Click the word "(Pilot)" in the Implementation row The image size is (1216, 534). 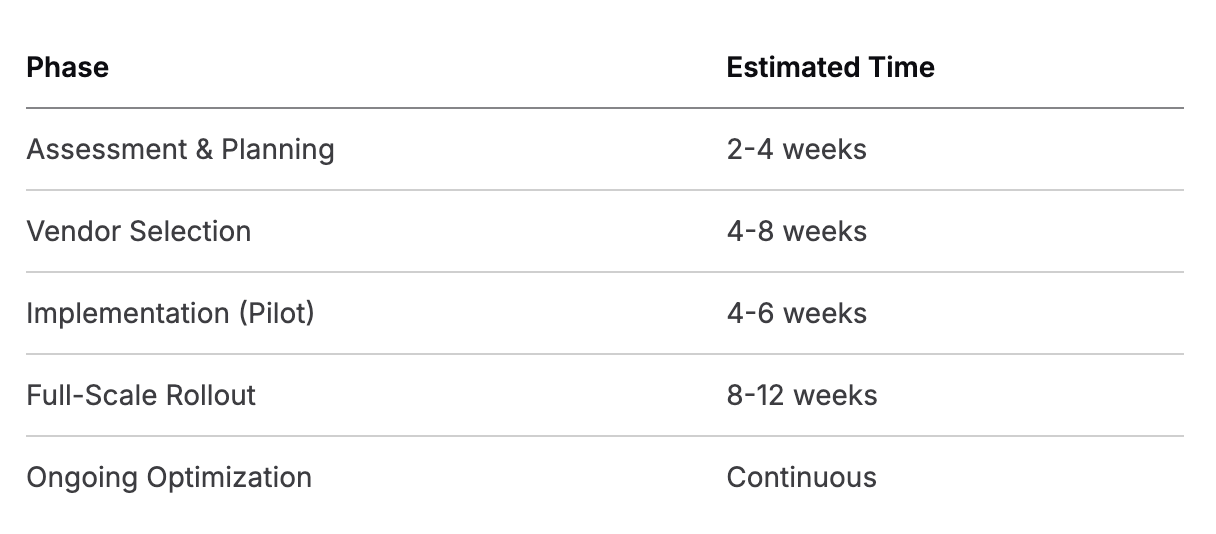[x=276, y=314]
